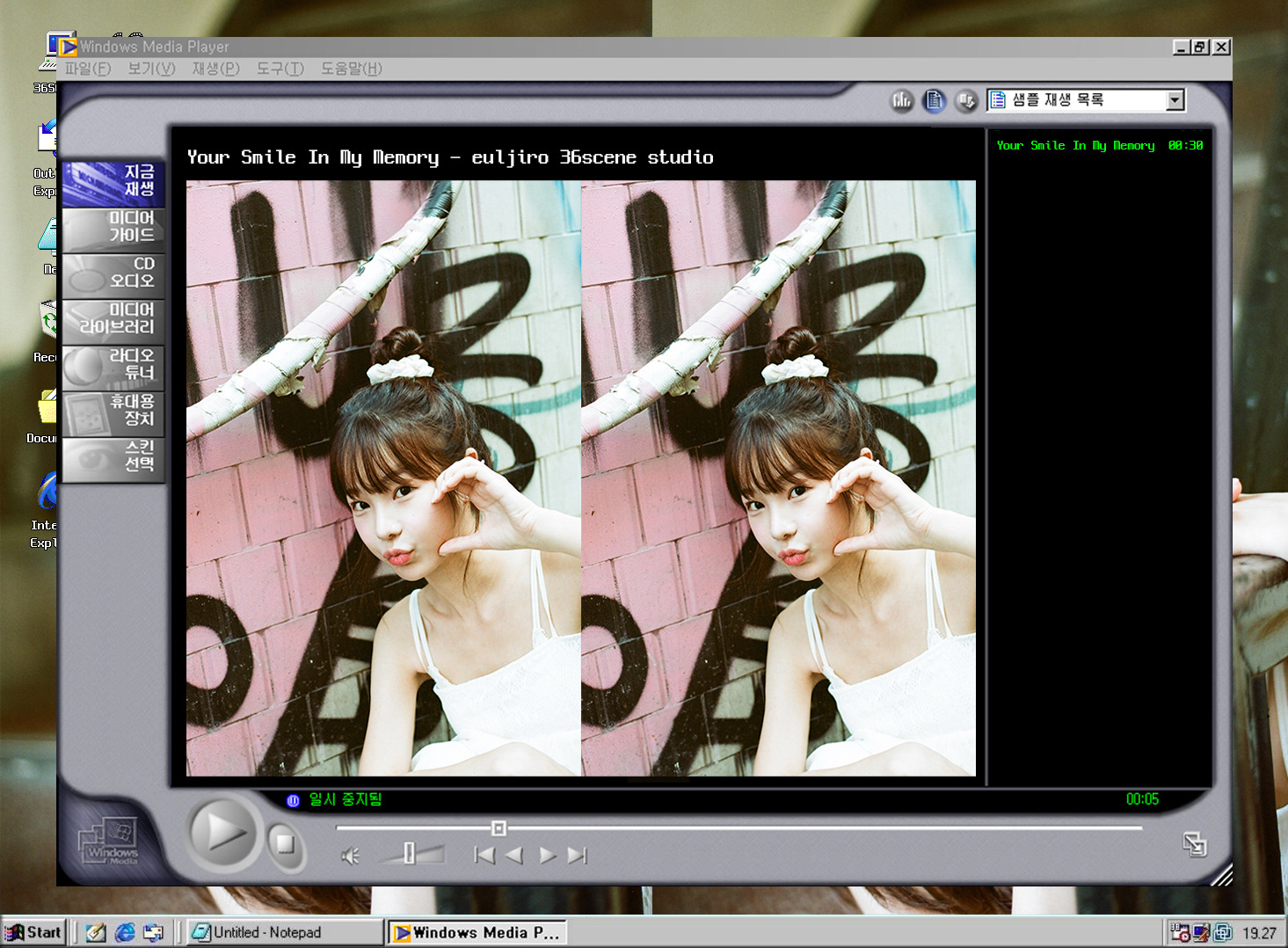Image resolution: width=1288 pixels, height=948 pixels.
Task: Open the 도움말(H) menu
Action: tap(351, 69)
